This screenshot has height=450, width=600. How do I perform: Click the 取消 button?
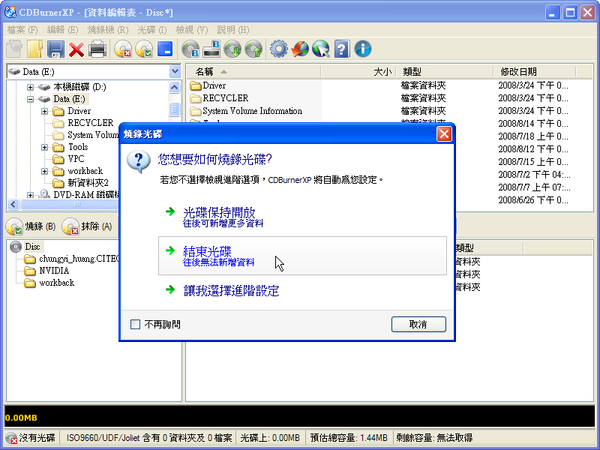[x=418, y=324]
